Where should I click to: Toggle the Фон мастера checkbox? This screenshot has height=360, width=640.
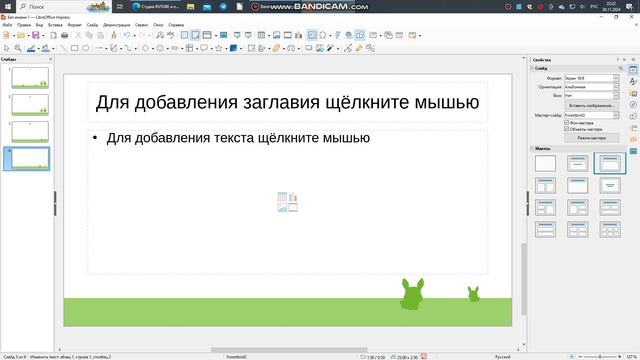click(567, 122)
